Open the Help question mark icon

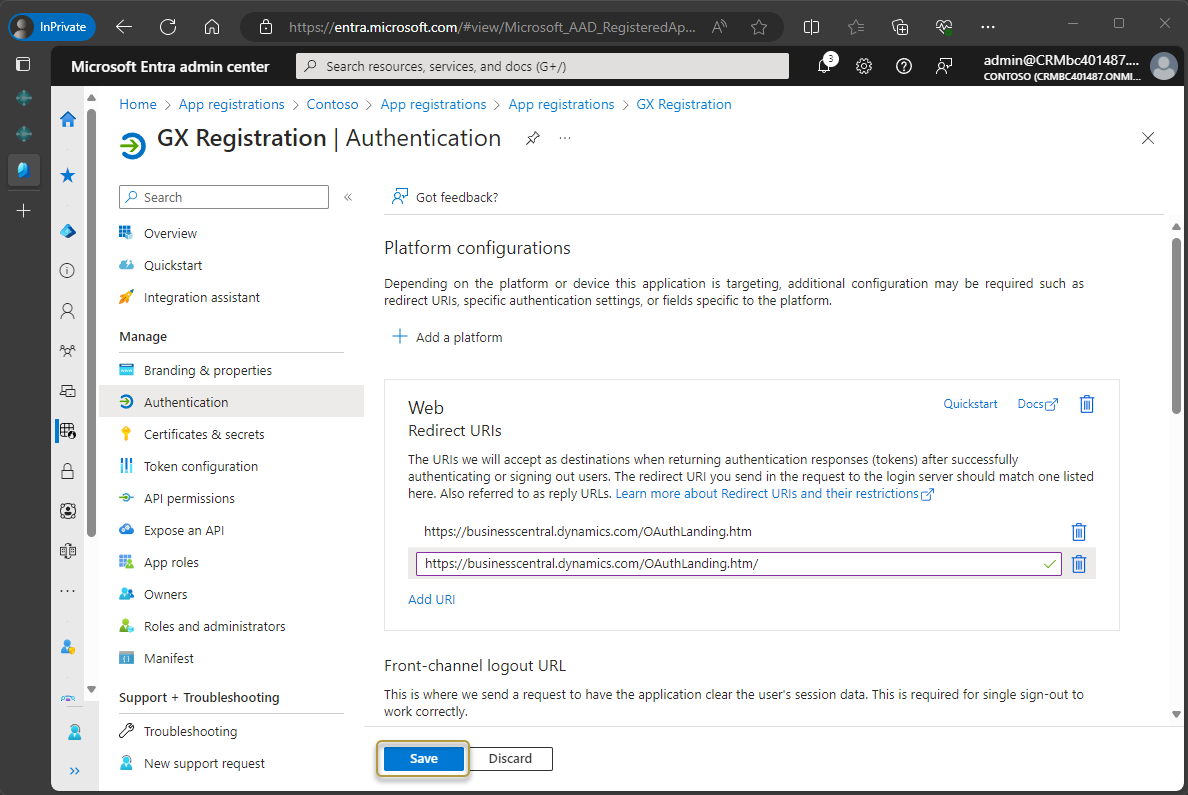pyautogui.click(x=904, y=66)
